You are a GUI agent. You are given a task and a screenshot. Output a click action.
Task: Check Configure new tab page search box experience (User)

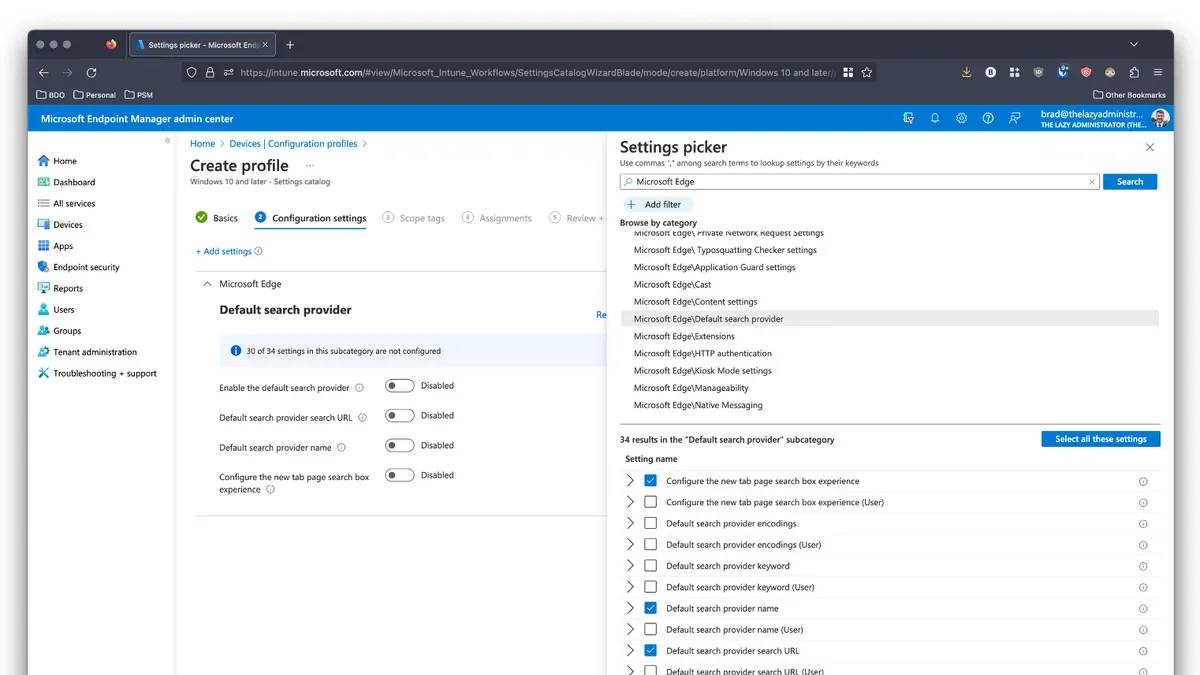point(651,502)
